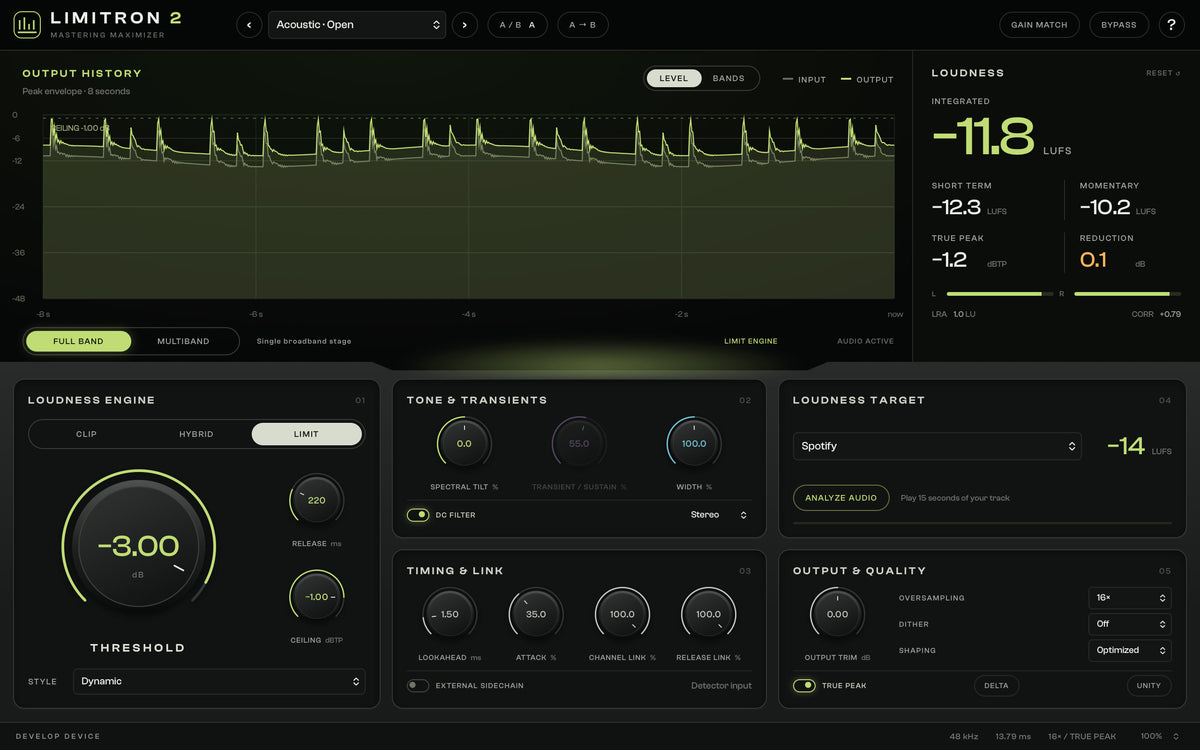This screenshot has width=1200, height=750.
Task: Open the 100% zoom scale dropdown
Action: click(x=1160, y=737)
